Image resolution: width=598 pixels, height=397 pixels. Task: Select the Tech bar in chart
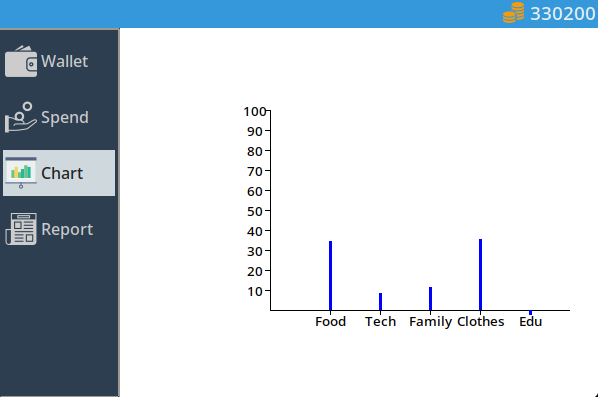pyautogui.click(x=380, y=301)
